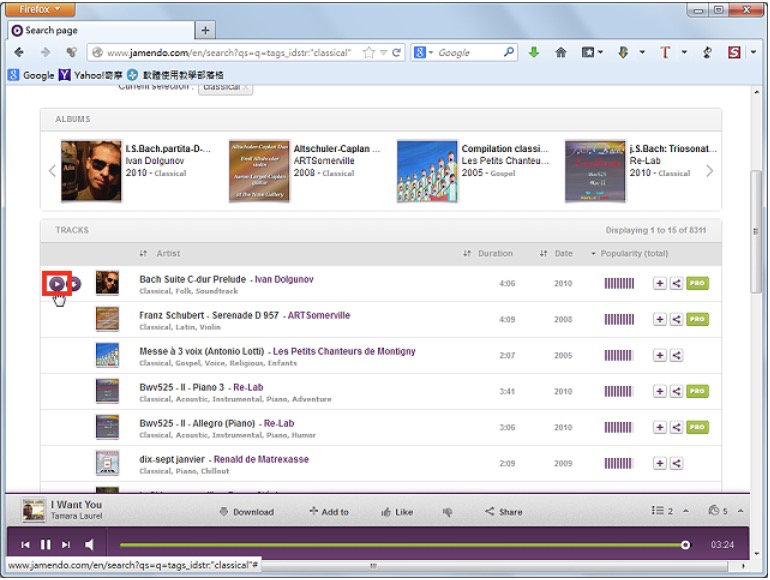This screenshot has width=770, height=580.
Task: Sort tracks by Duration
Action: (488, 253)
